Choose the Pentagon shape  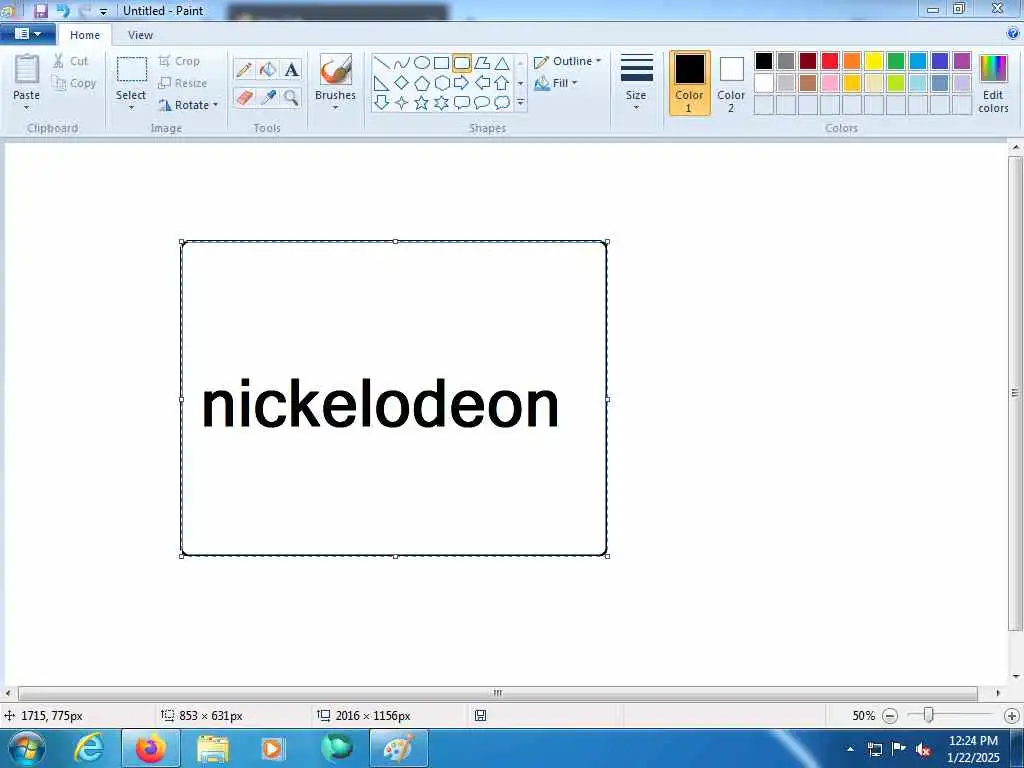[x=422, y=83]
